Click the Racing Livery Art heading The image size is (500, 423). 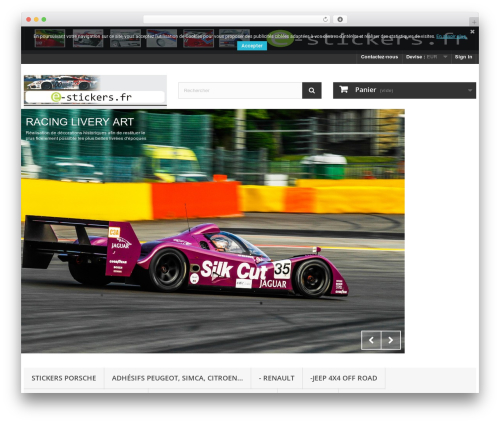pos(80,122)
